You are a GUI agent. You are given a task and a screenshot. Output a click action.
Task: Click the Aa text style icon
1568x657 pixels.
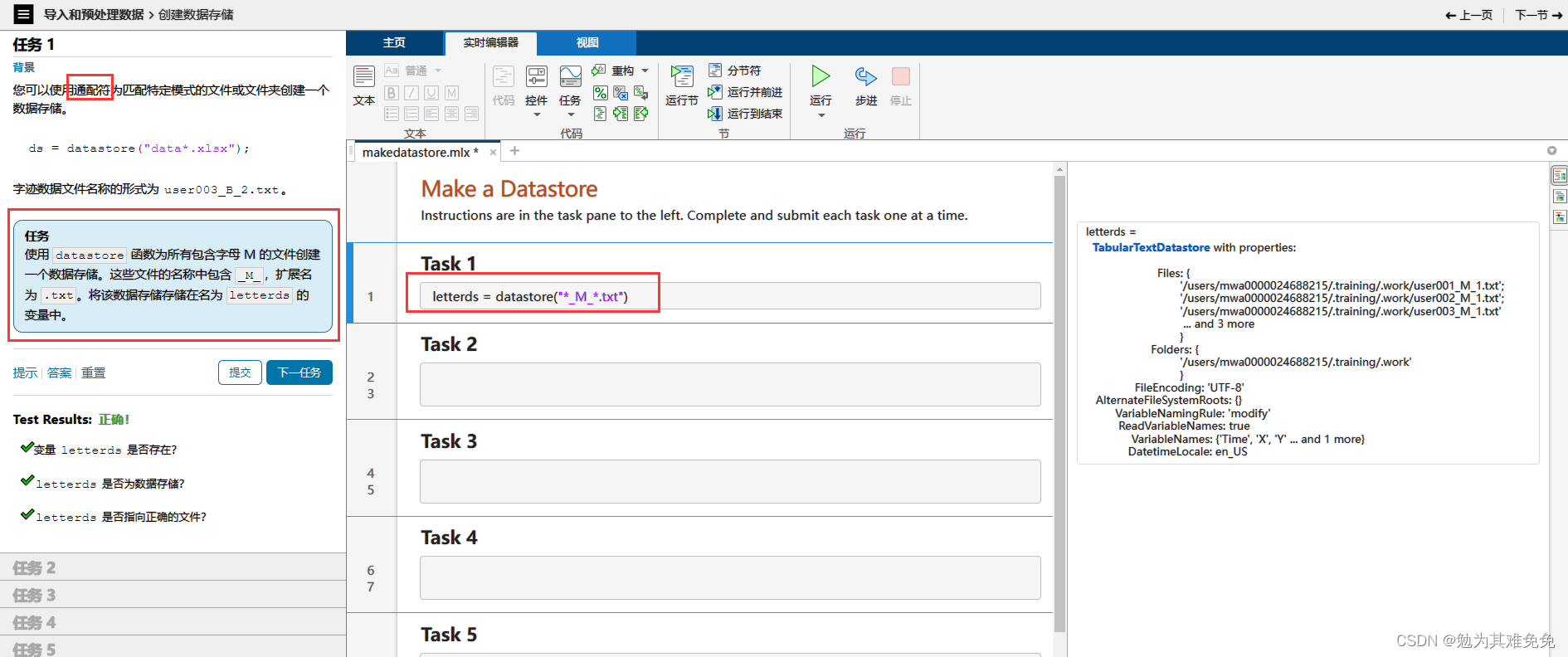tap(392, 71)
